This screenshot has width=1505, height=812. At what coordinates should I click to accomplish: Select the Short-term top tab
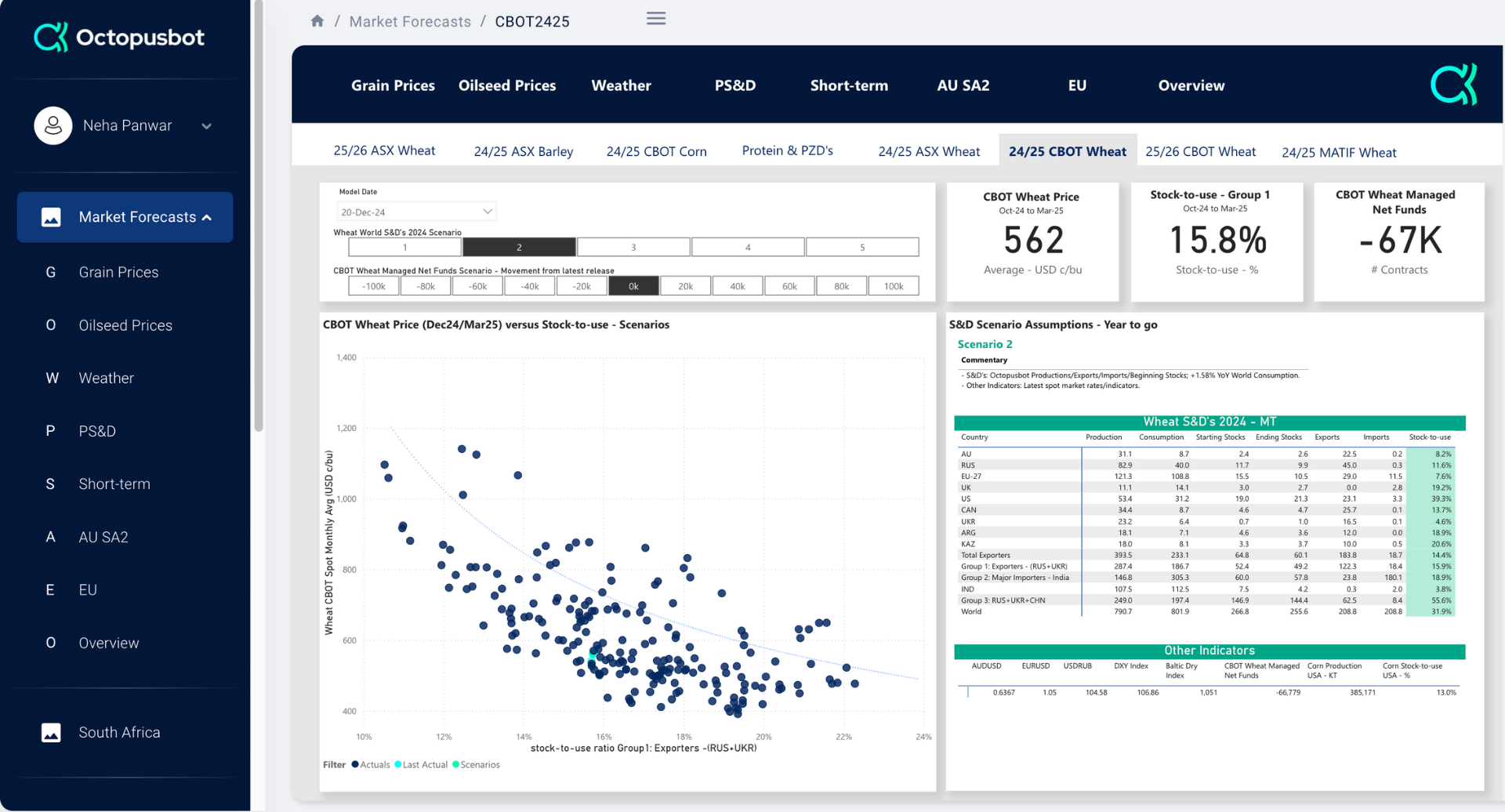click(x=849, y=85)
